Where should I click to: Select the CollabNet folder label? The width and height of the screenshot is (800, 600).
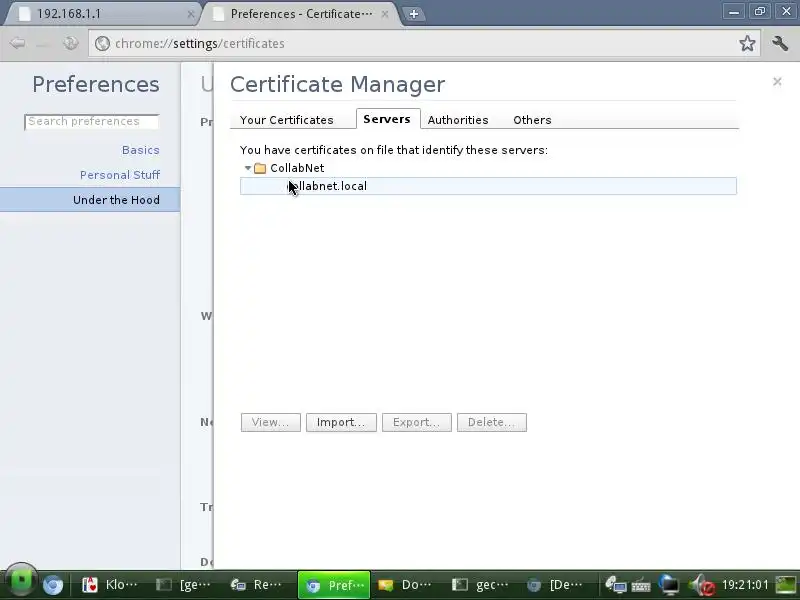pyautogui.click(x=297, y=168)
